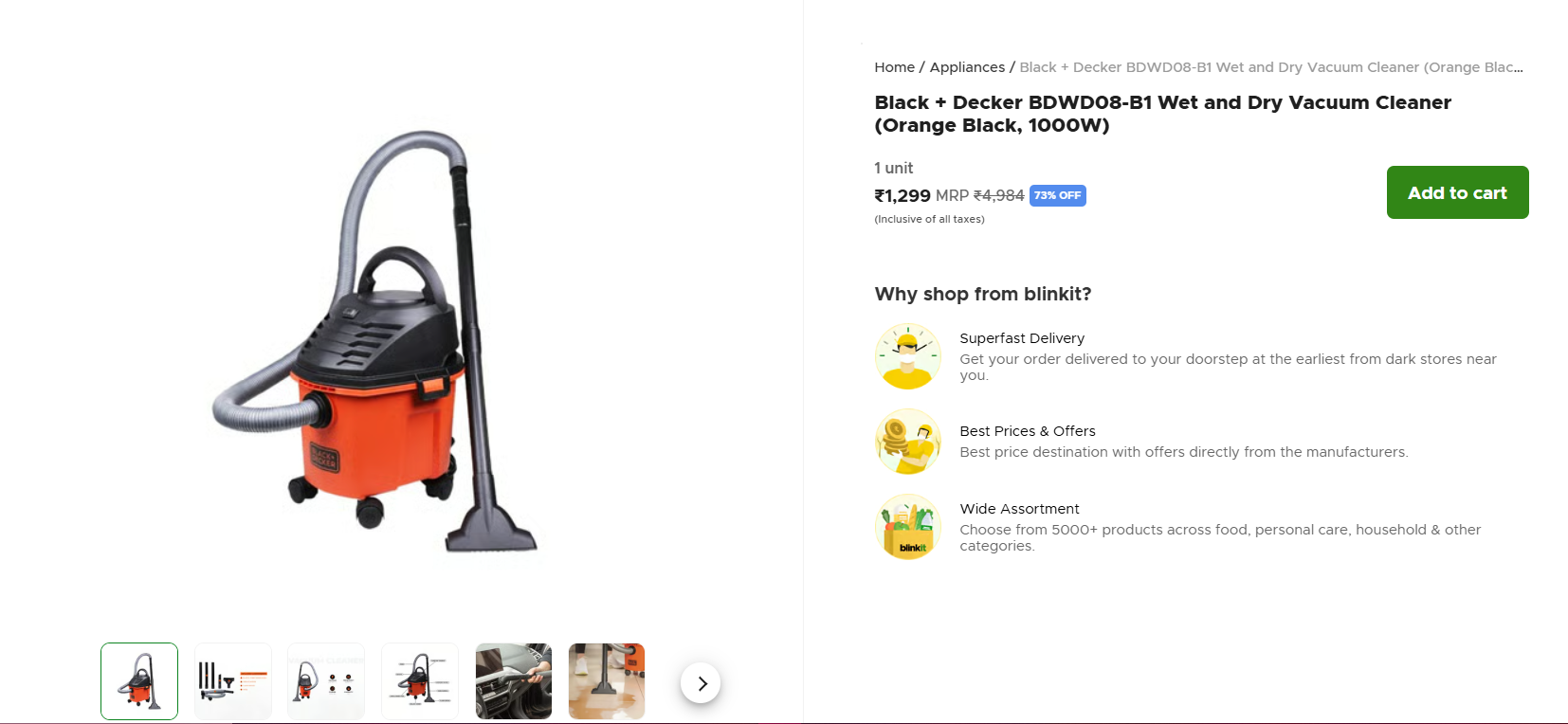Select the labeled parts diagram thumbnail
This screenshot has width=1568, height=724.
coord(420,681)
